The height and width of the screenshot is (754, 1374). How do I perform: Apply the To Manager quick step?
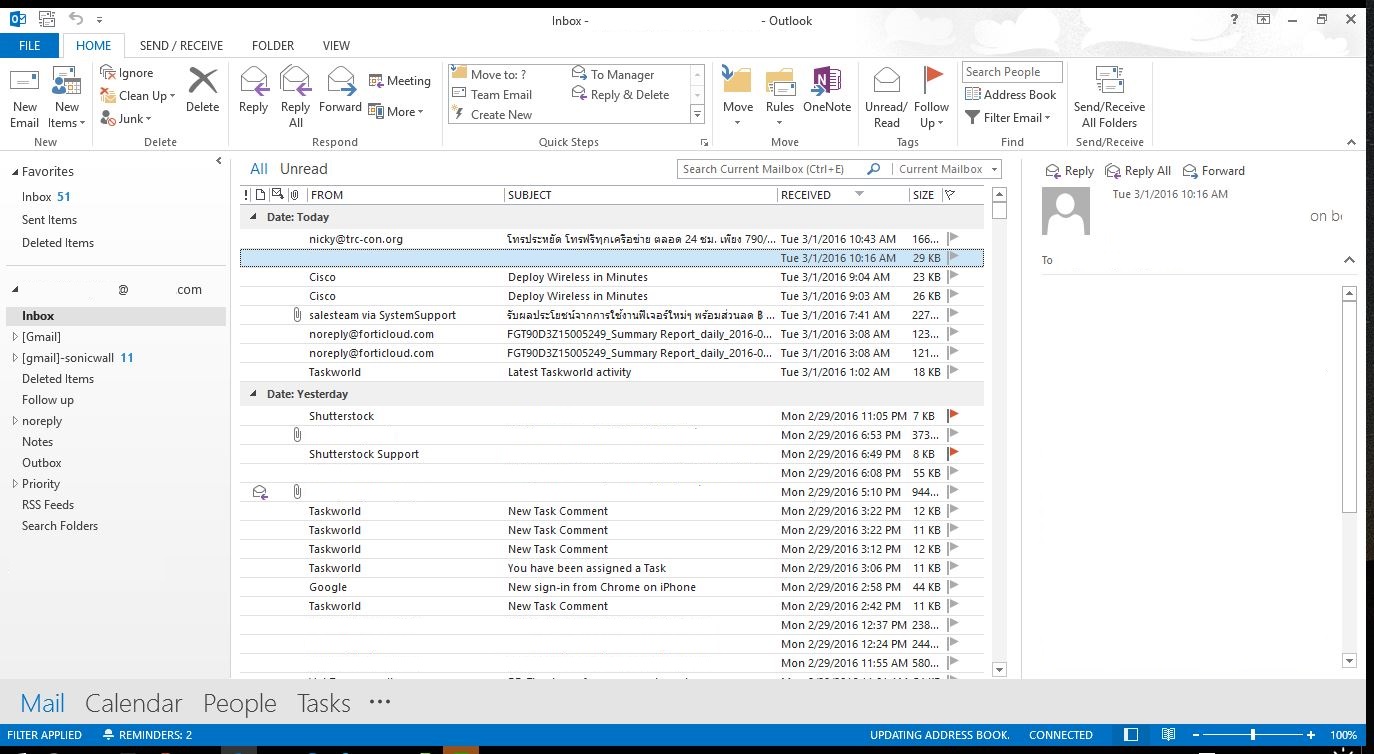pyautogui.click(x=613, y=74)
